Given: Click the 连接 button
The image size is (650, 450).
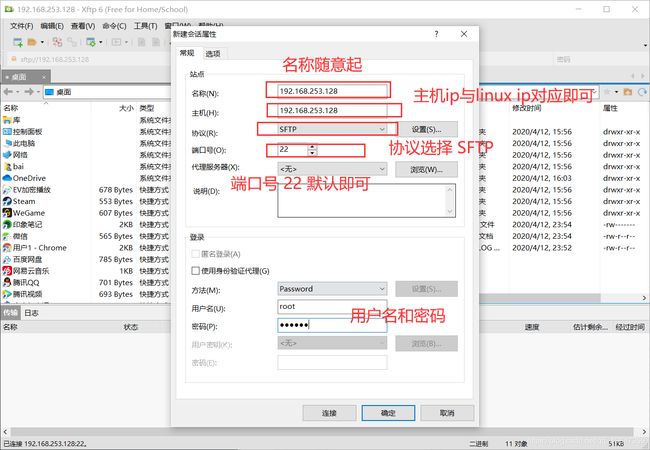Looking at the screenshot, I should pyautogui.click(x=329, y=413).
